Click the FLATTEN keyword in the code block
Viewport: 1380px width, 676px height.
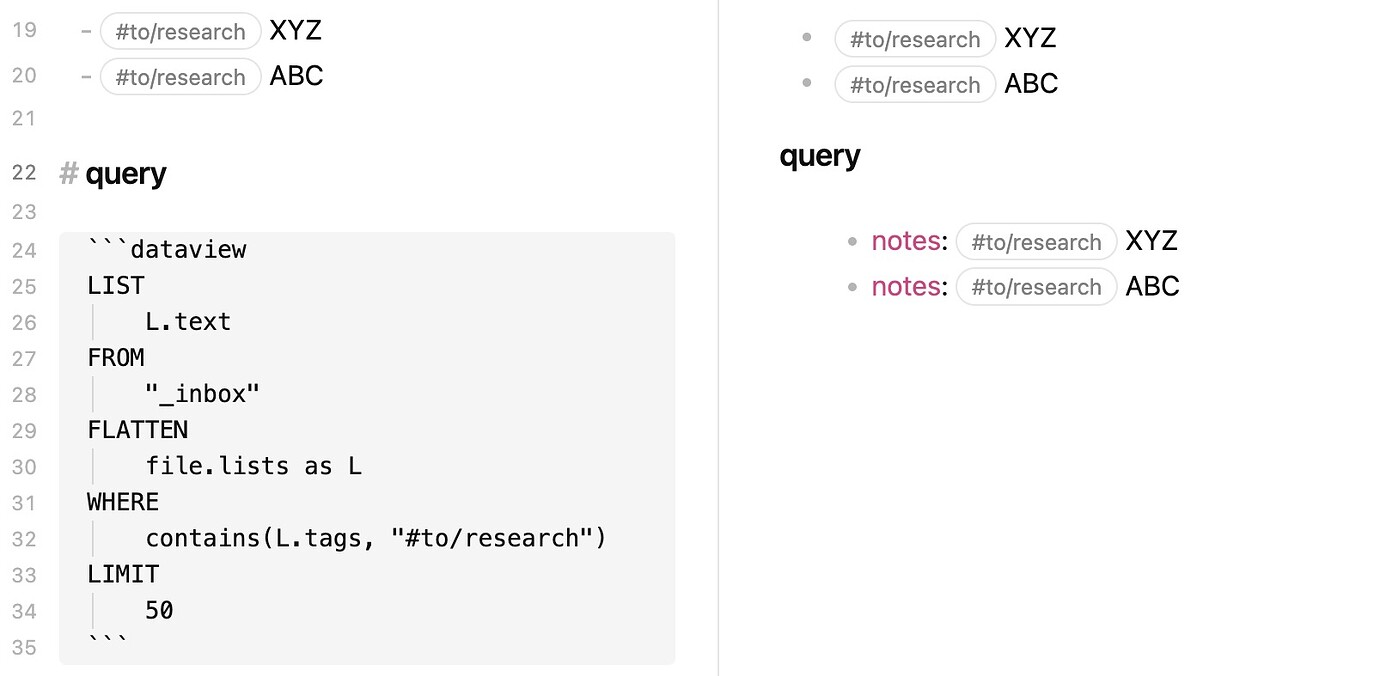137,430
